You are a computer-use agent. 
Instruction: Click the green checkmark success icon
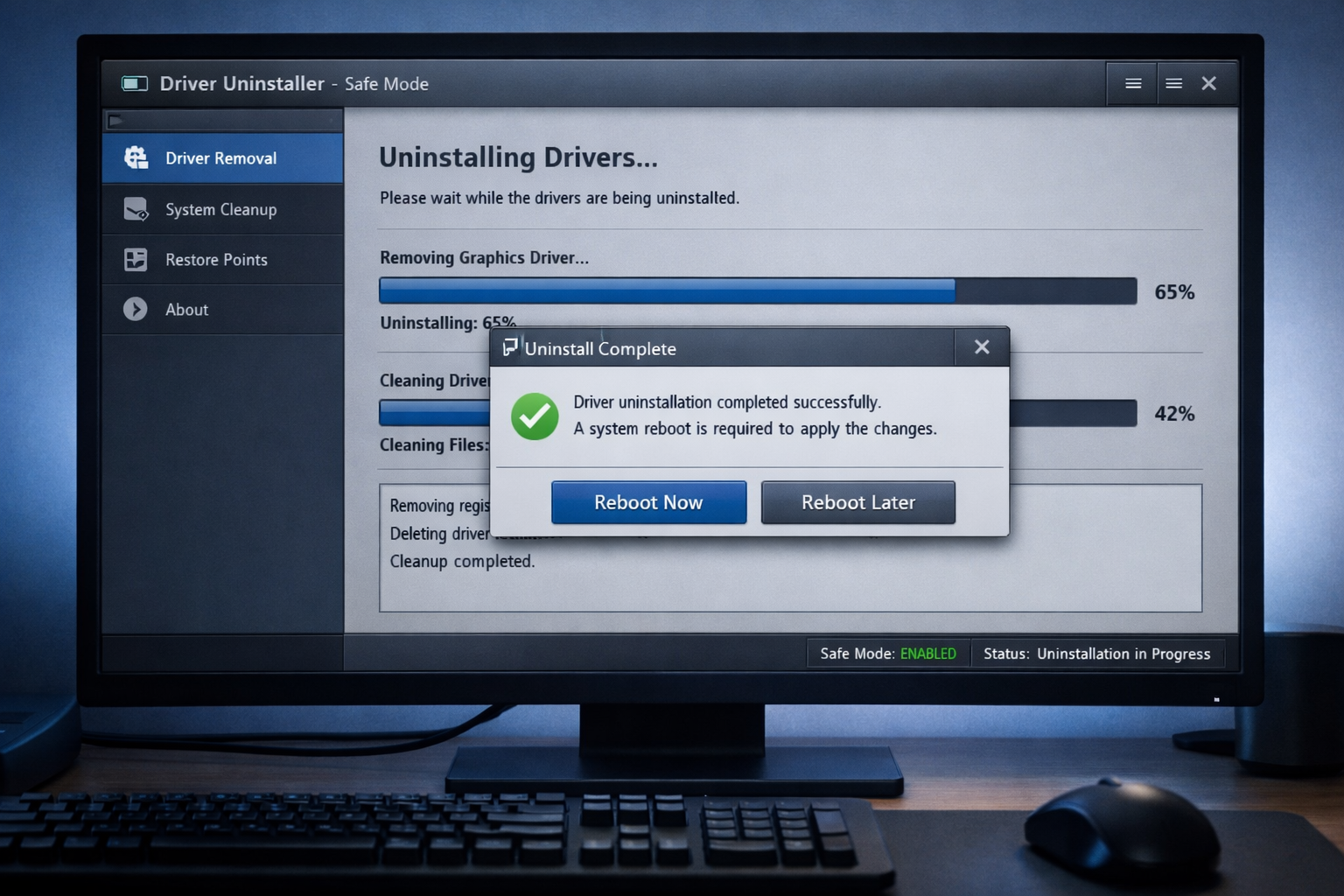coord(535,416)
